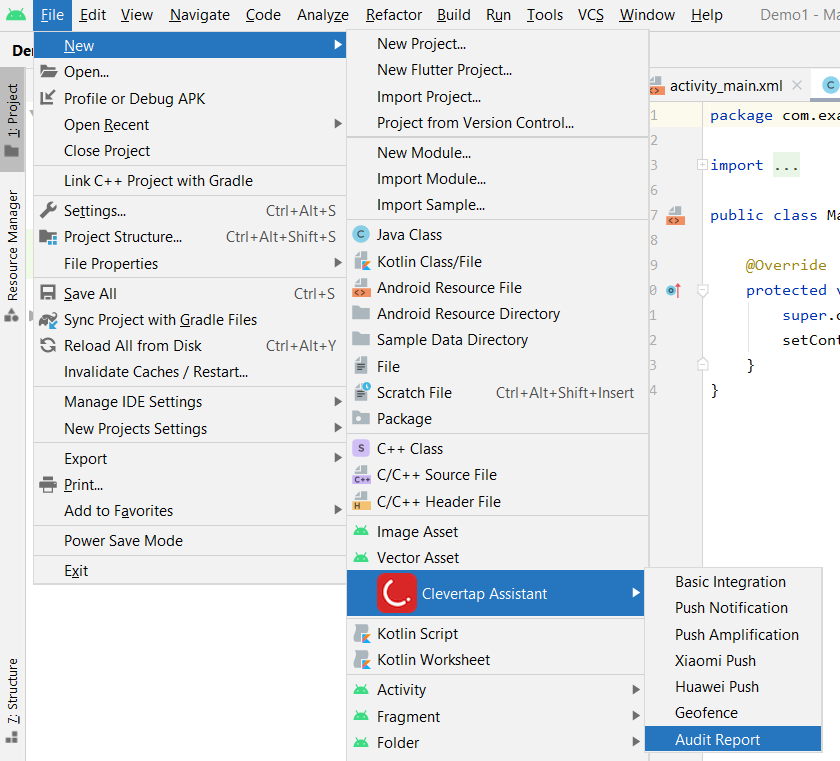Switch to the activity_main.xml tab

pos(725,86)
